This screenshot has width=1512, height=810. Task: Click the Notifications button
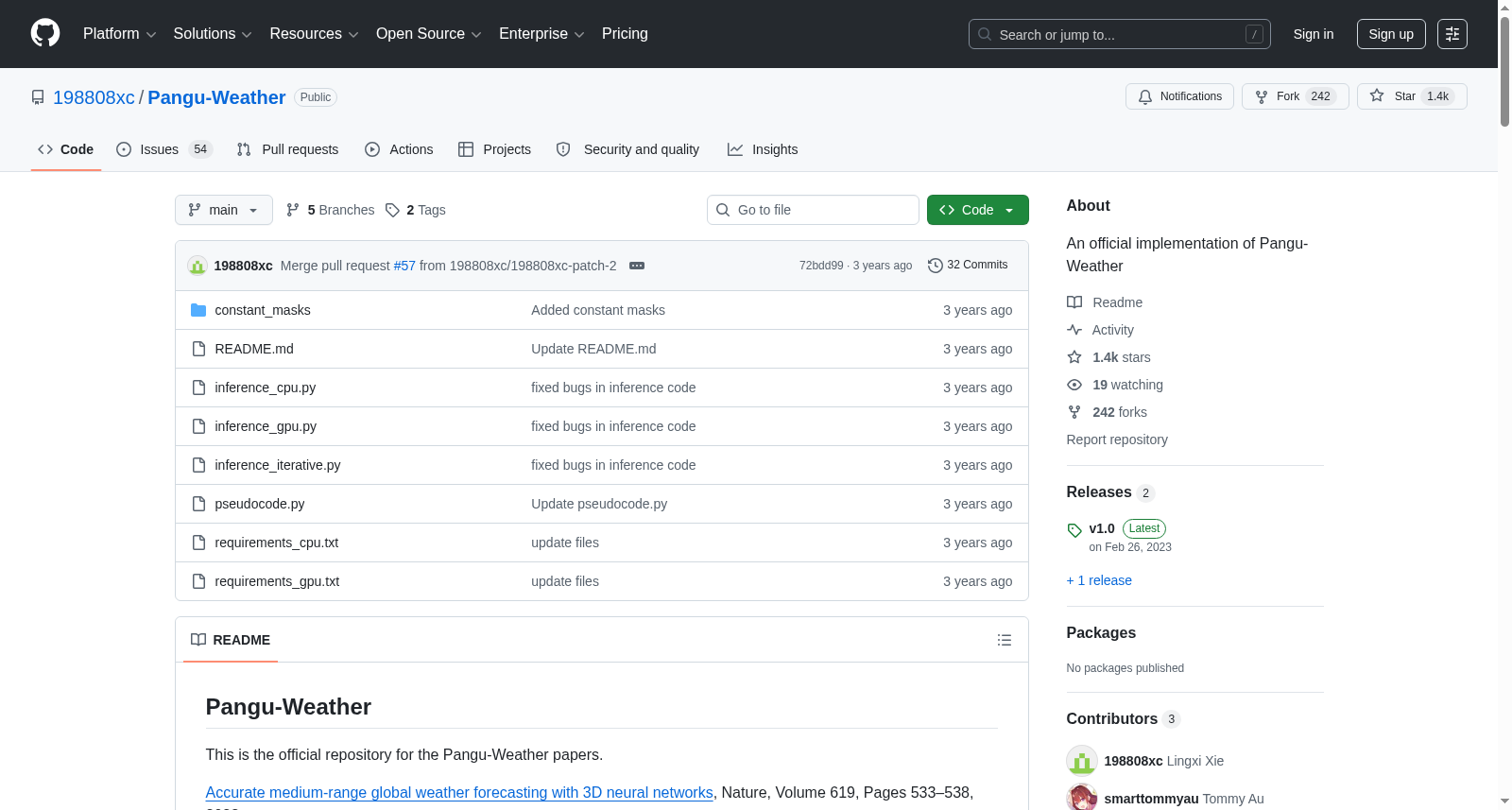point(1179,96)
